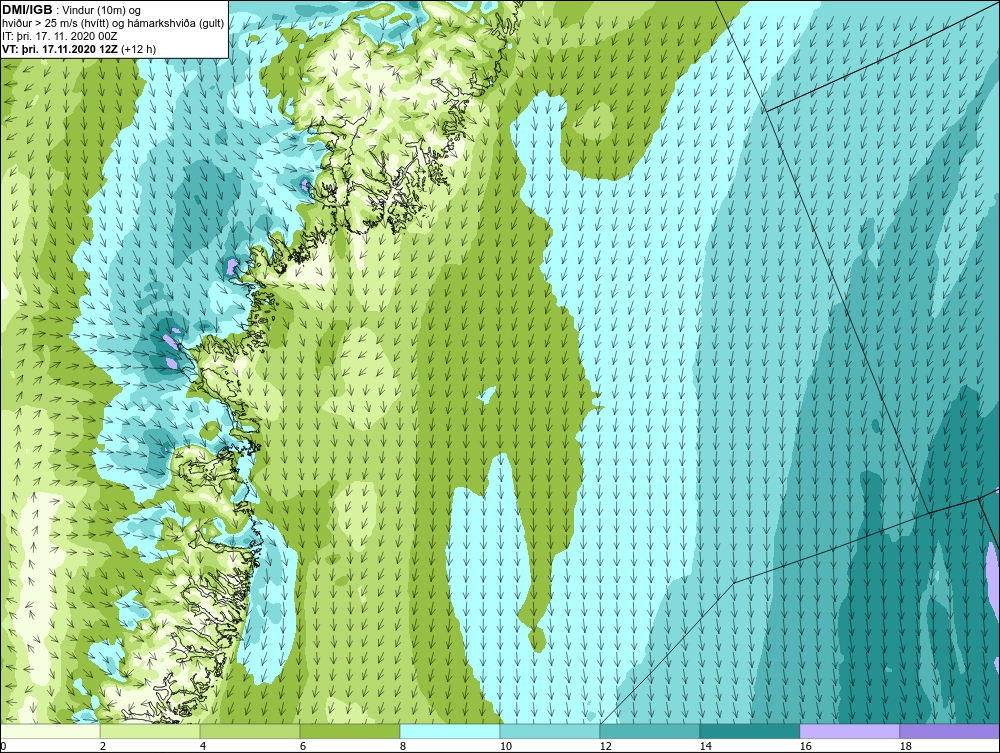Click the above 18 m/s purple legend swatch

coord(950,731)
